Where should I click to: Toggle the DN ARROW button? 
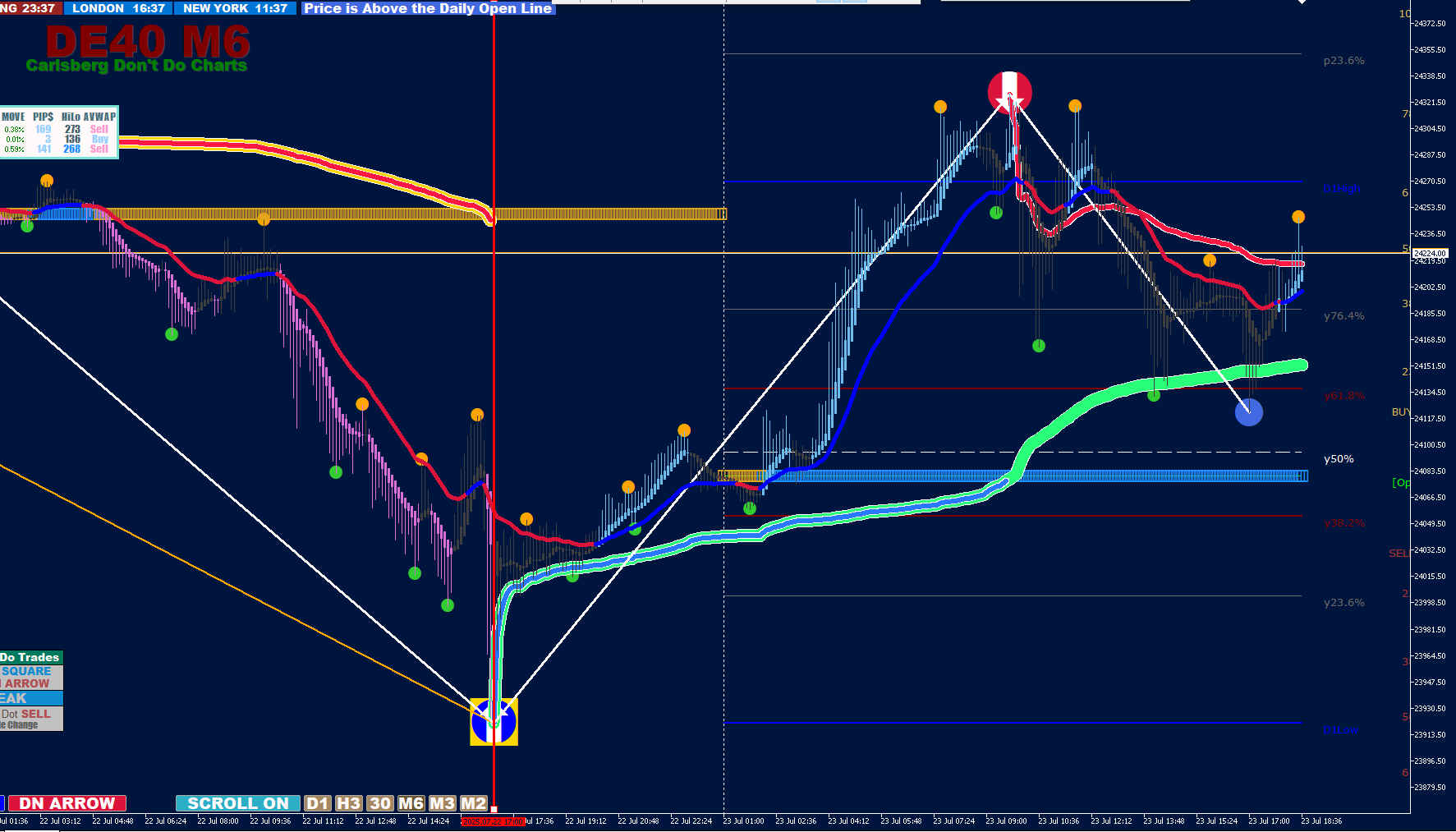(67, 803)
